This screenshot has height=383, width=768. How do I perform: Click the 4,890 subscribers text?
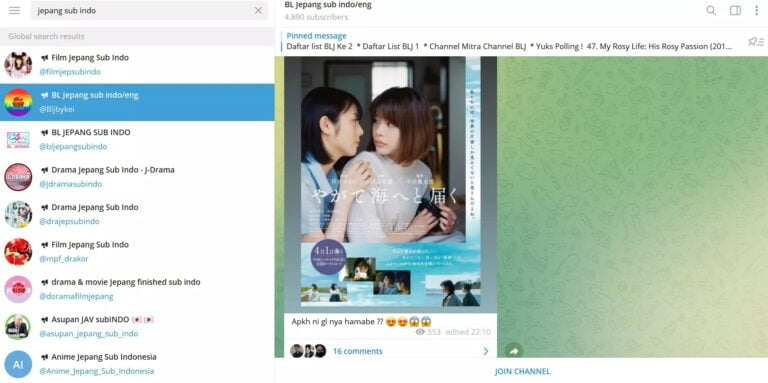pyautogui.click(x=316, y=17)
